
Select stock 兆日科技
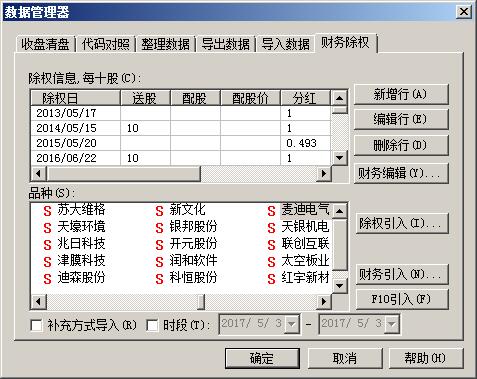(x=74, y=244)
